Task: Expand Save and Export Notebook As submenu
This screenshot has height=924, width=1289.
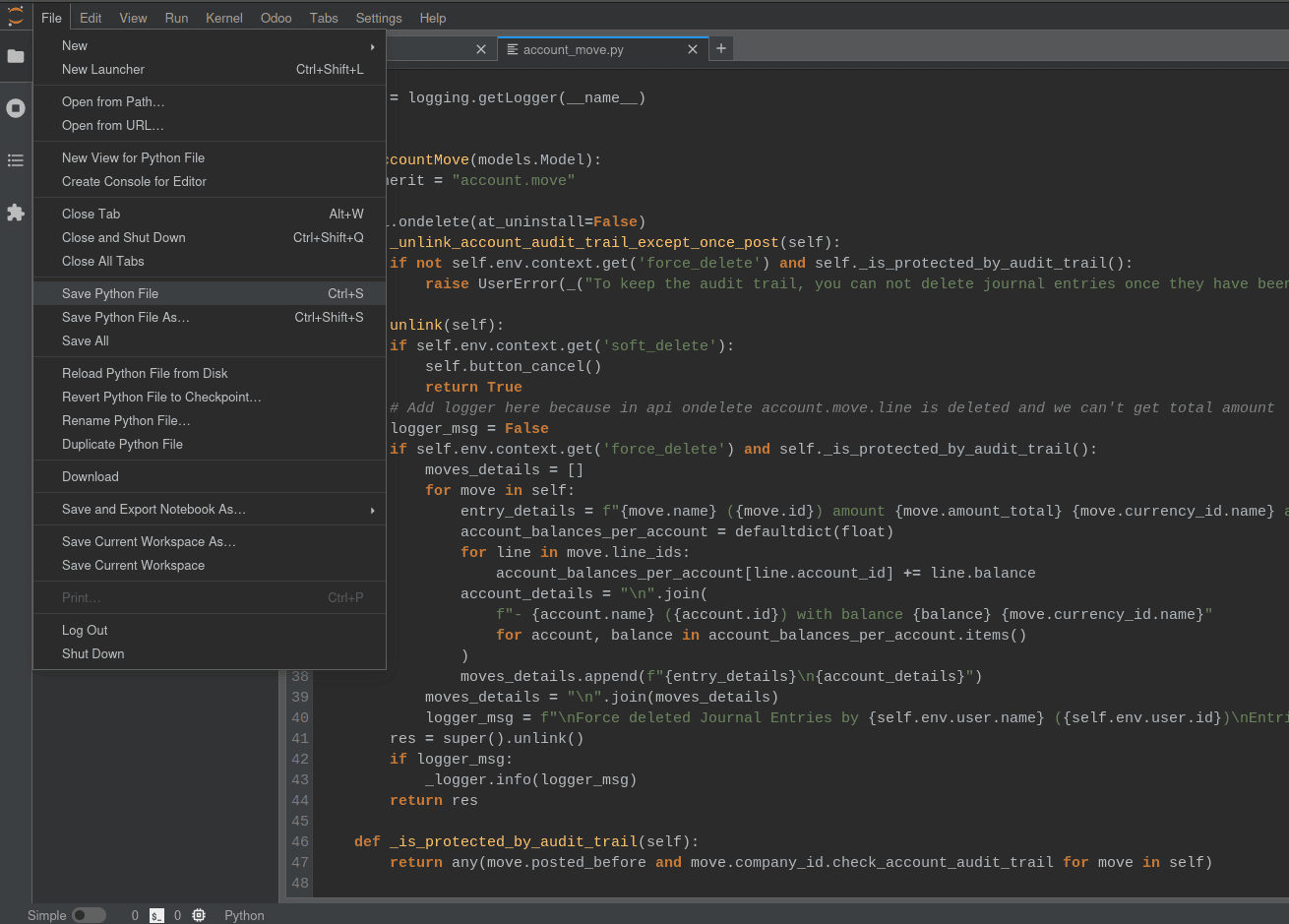Action: point(372,510)
